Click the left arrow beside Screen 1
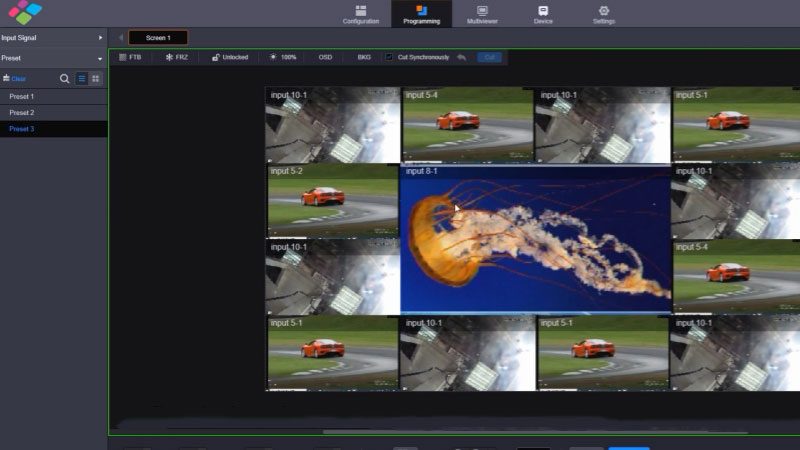Image resolution: width=800 pixels, height=450 pixels. point(120,38)
